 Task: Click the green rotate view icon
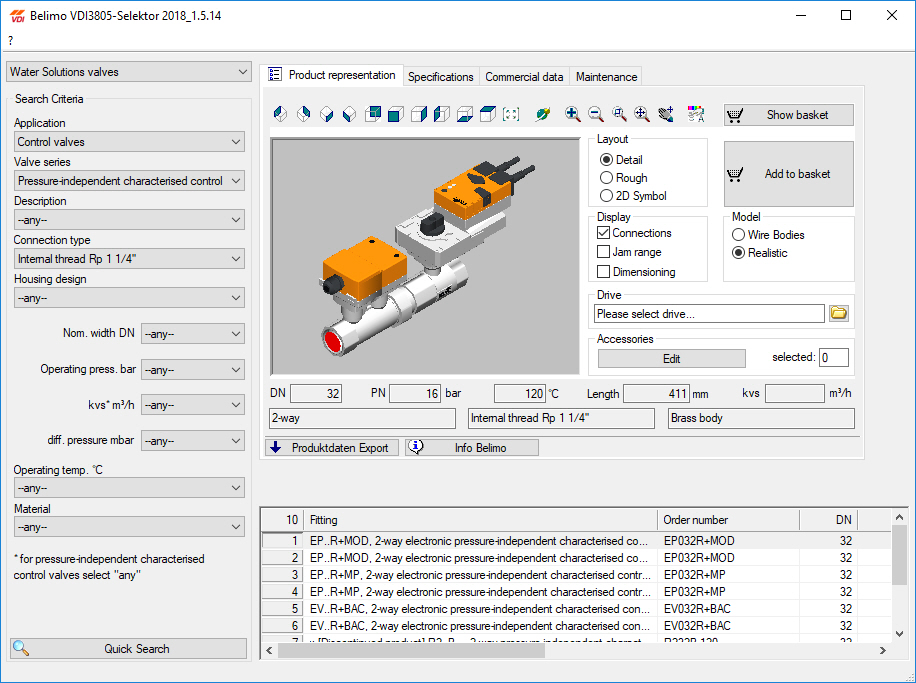(x=542, y=115)
